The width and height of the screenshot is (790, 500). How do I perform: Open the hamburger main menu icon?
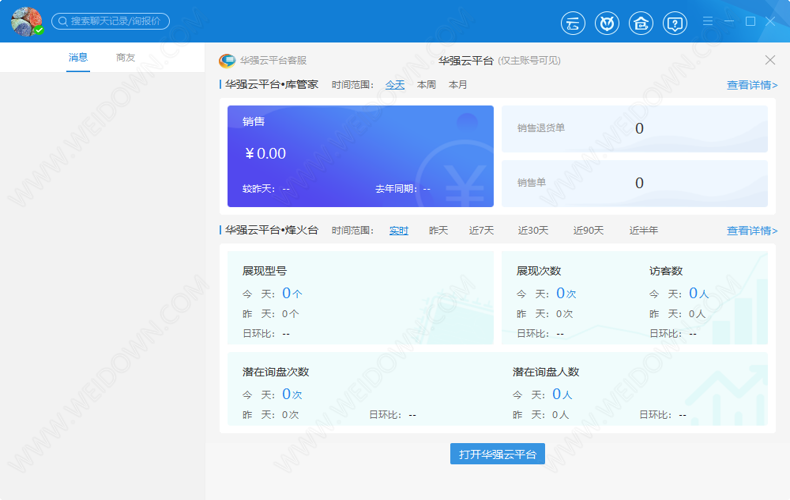pos(708,21)
